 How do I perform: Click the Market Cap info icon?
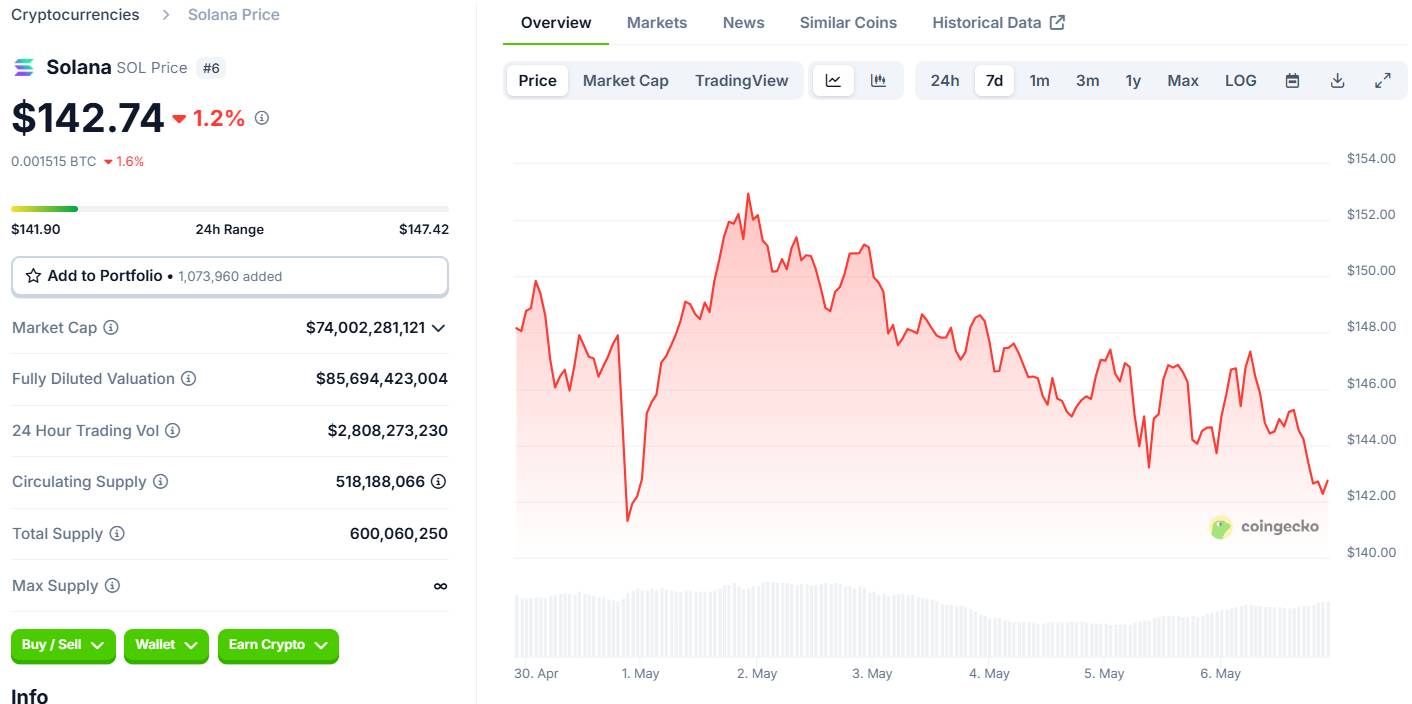click(111, 328)
